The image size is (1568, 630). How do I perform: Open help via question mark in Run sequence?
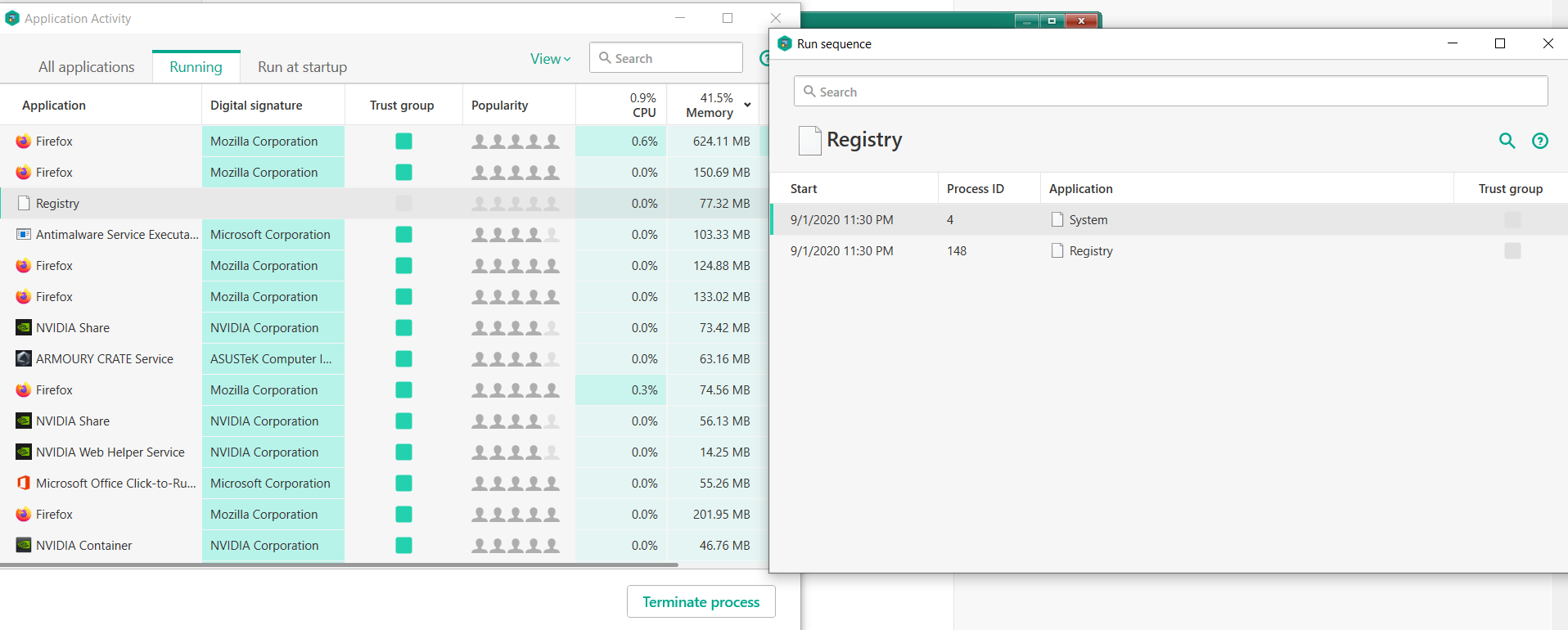tap(1540, 141)
